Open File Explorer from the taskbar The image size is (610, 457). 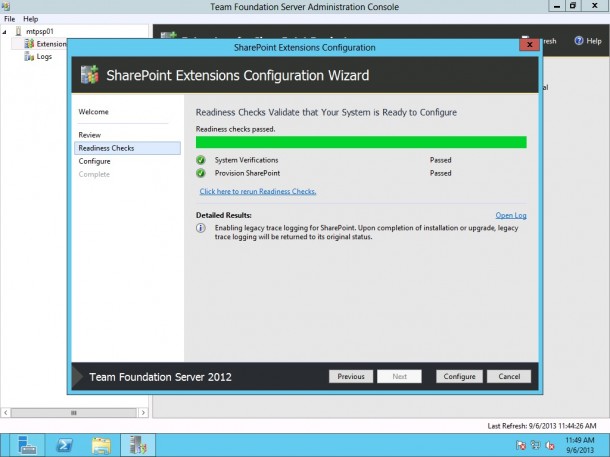click(101, 445)
